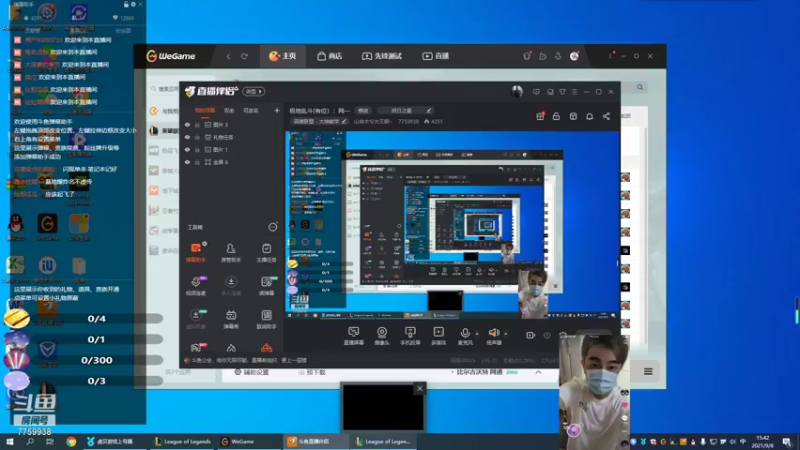The image size is (800, 450).
Task: Open WeGame 主页 tab
Action: pos(283,56)
